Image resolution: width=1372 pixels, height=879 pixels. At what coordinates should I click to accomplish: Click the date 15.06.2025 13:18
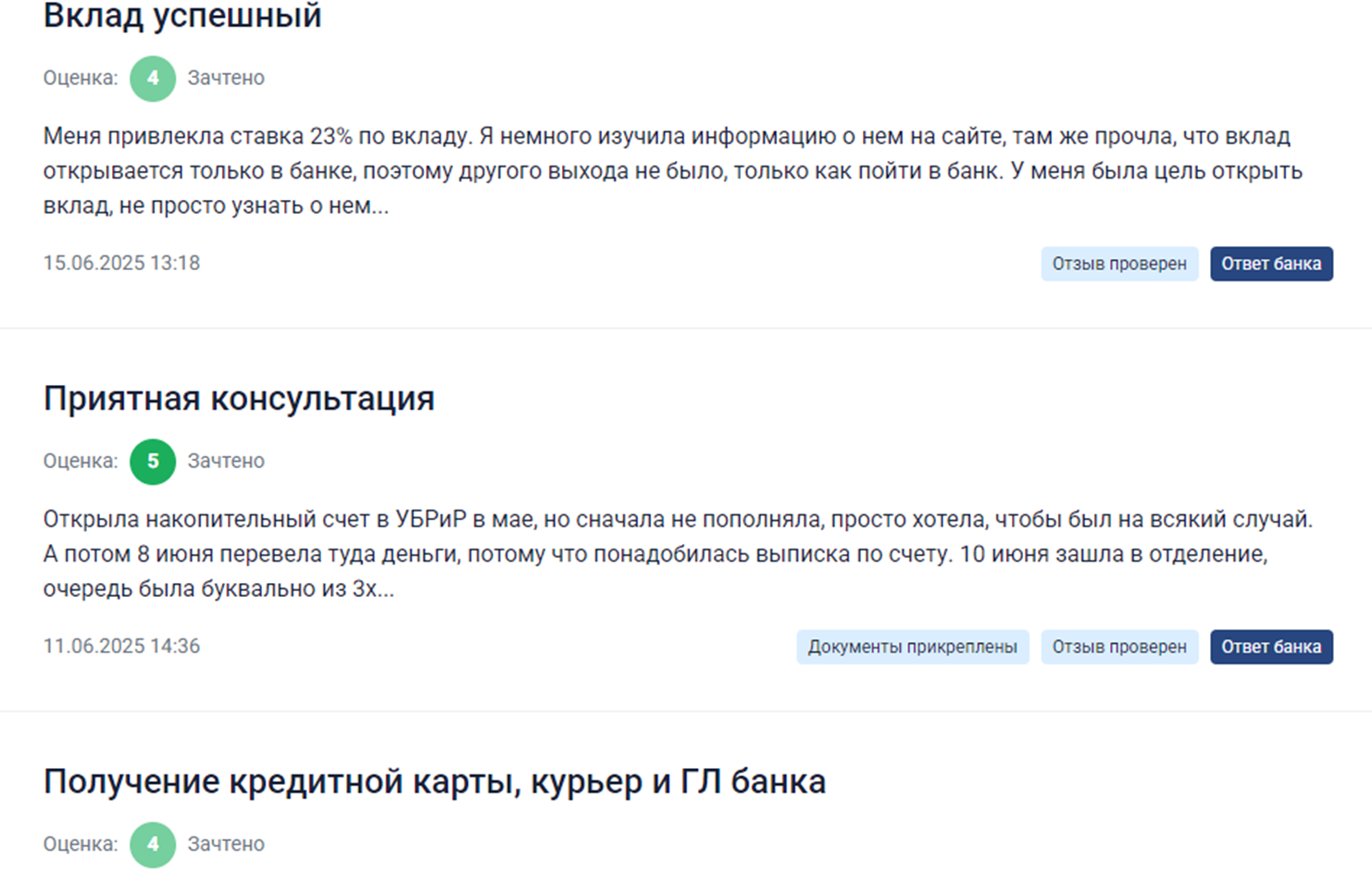(x=121, y=264)
